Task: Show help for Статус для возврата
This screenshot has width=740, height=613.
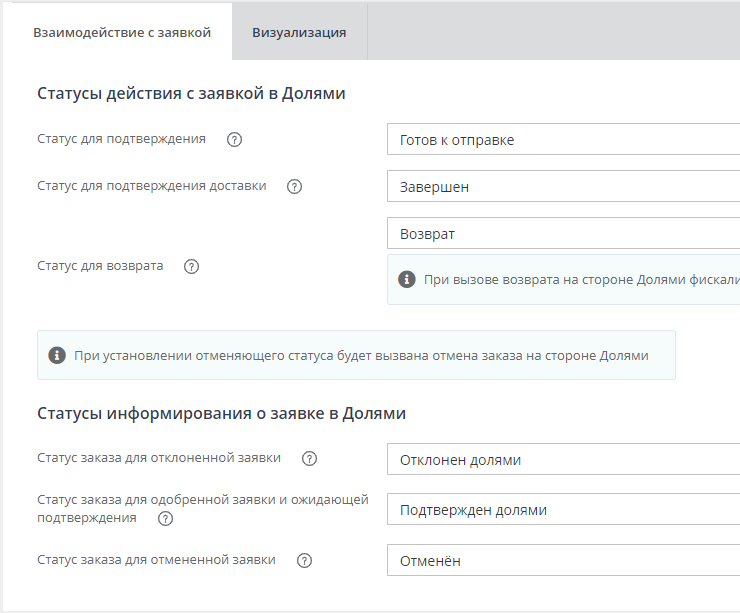Action: click(192, 267)
